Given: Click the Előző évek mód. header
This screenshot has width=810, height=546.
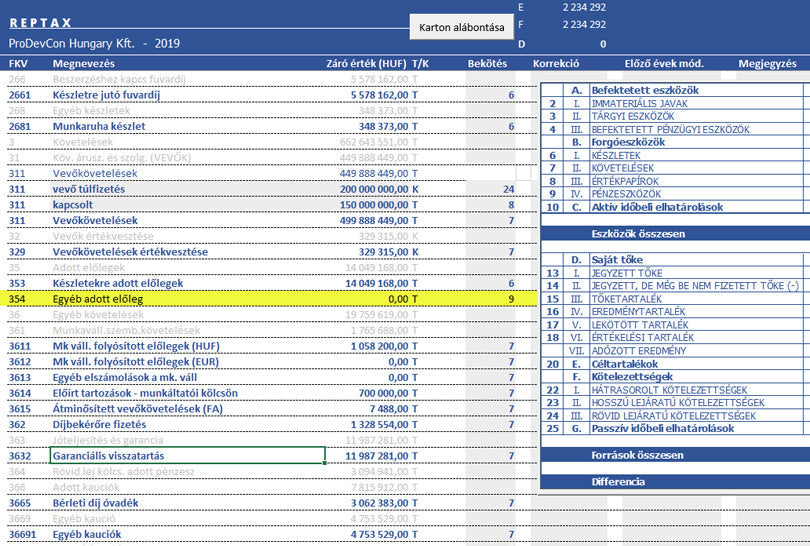Looking at the screenshot, I should pyautogui.click(x=663, y=63).
